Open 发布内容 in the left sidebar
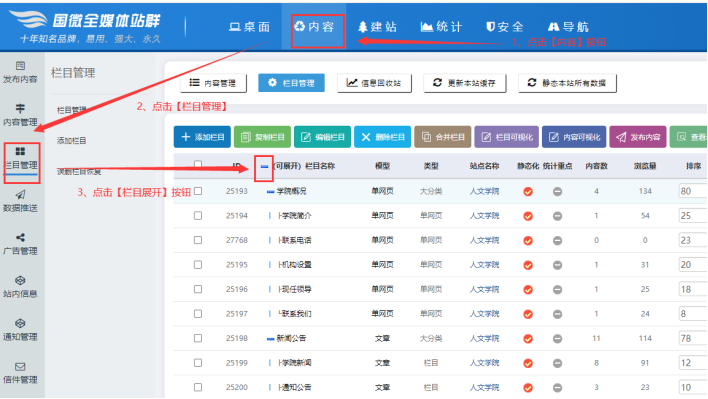The width and height of the screenshot is (708, 399). [20, 72]
